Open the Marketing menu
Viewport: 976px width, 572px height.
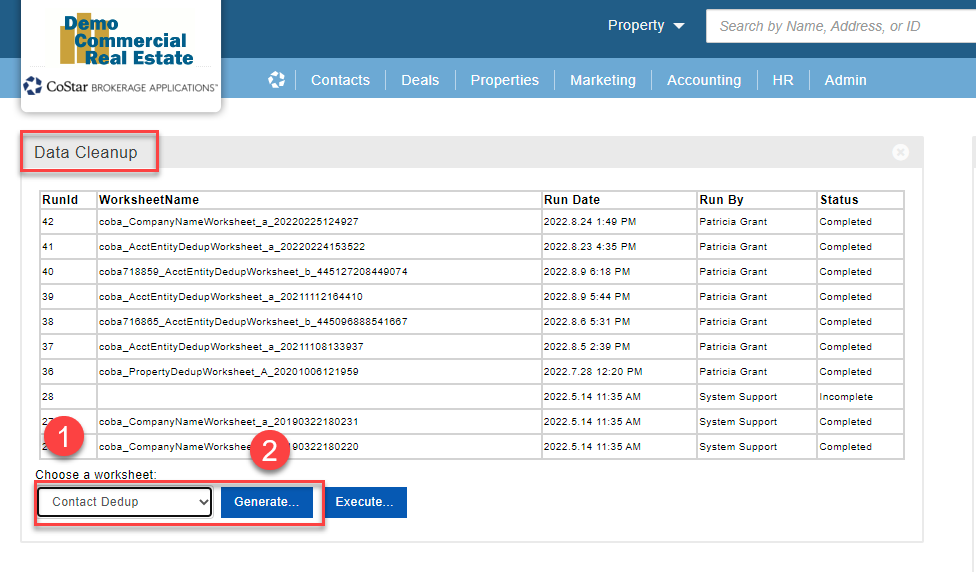click(x=602, y=80)
